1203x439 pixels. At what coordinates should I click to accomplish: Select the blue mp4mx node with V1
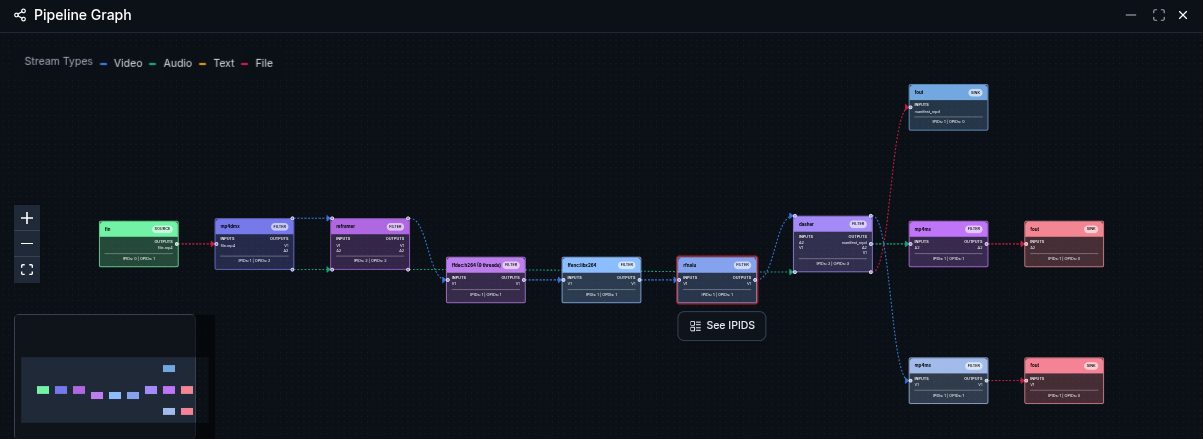coord(948,381)
